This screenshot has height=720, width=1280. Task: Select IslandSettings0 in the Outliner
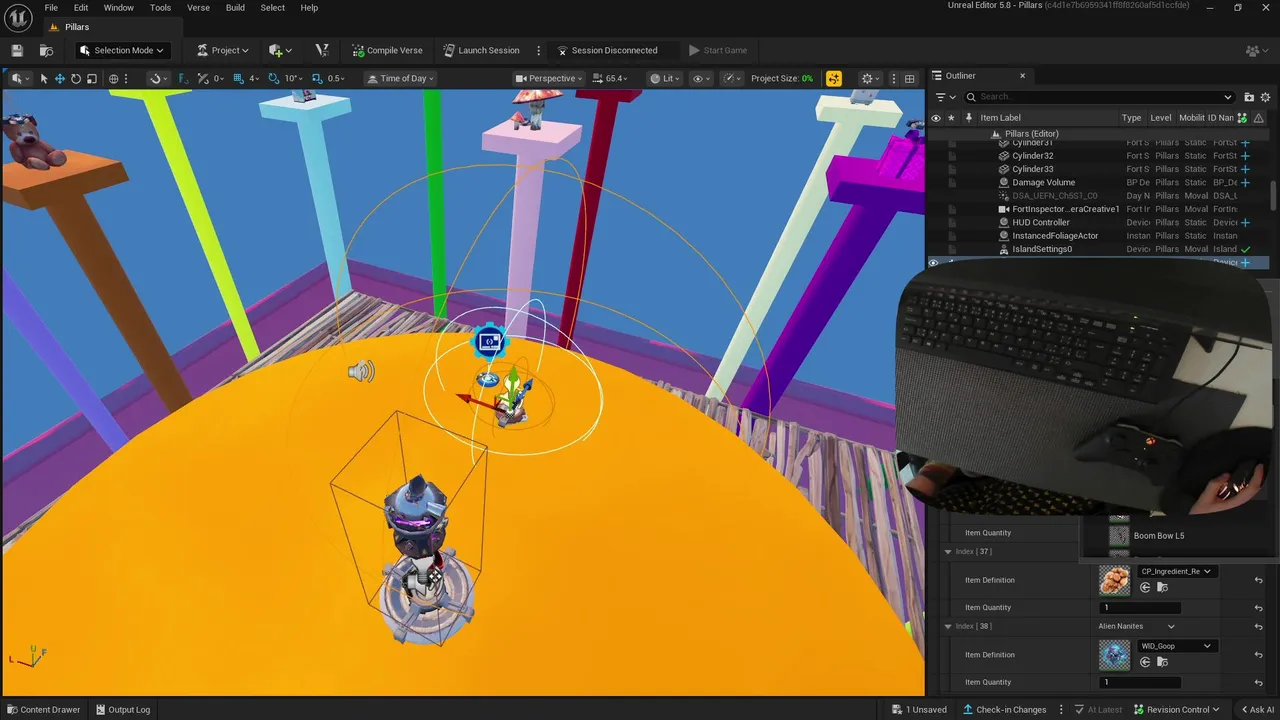pos(1042,249)
